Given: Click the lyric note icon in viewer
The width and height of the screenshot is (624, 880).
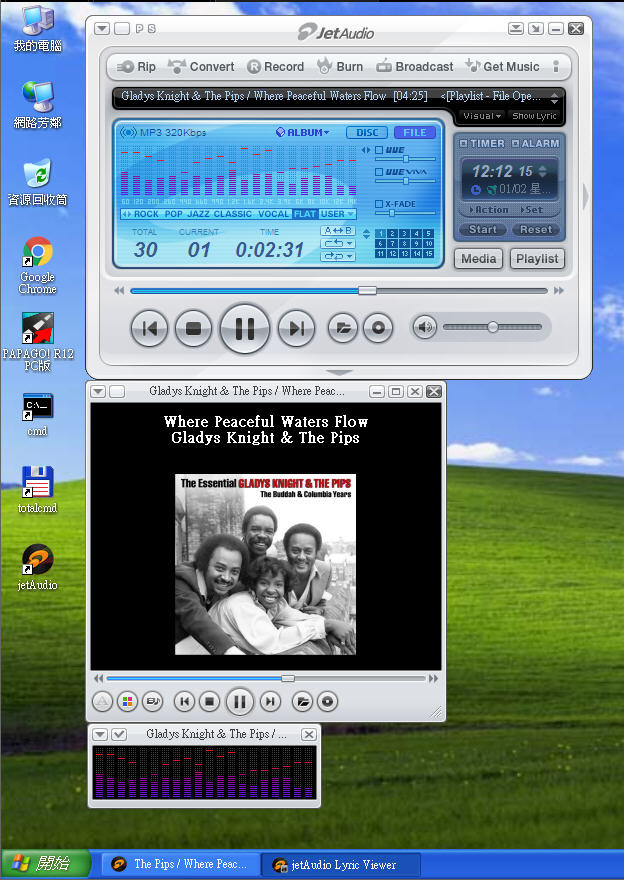Looking at the screenshot, I should 152,702.
